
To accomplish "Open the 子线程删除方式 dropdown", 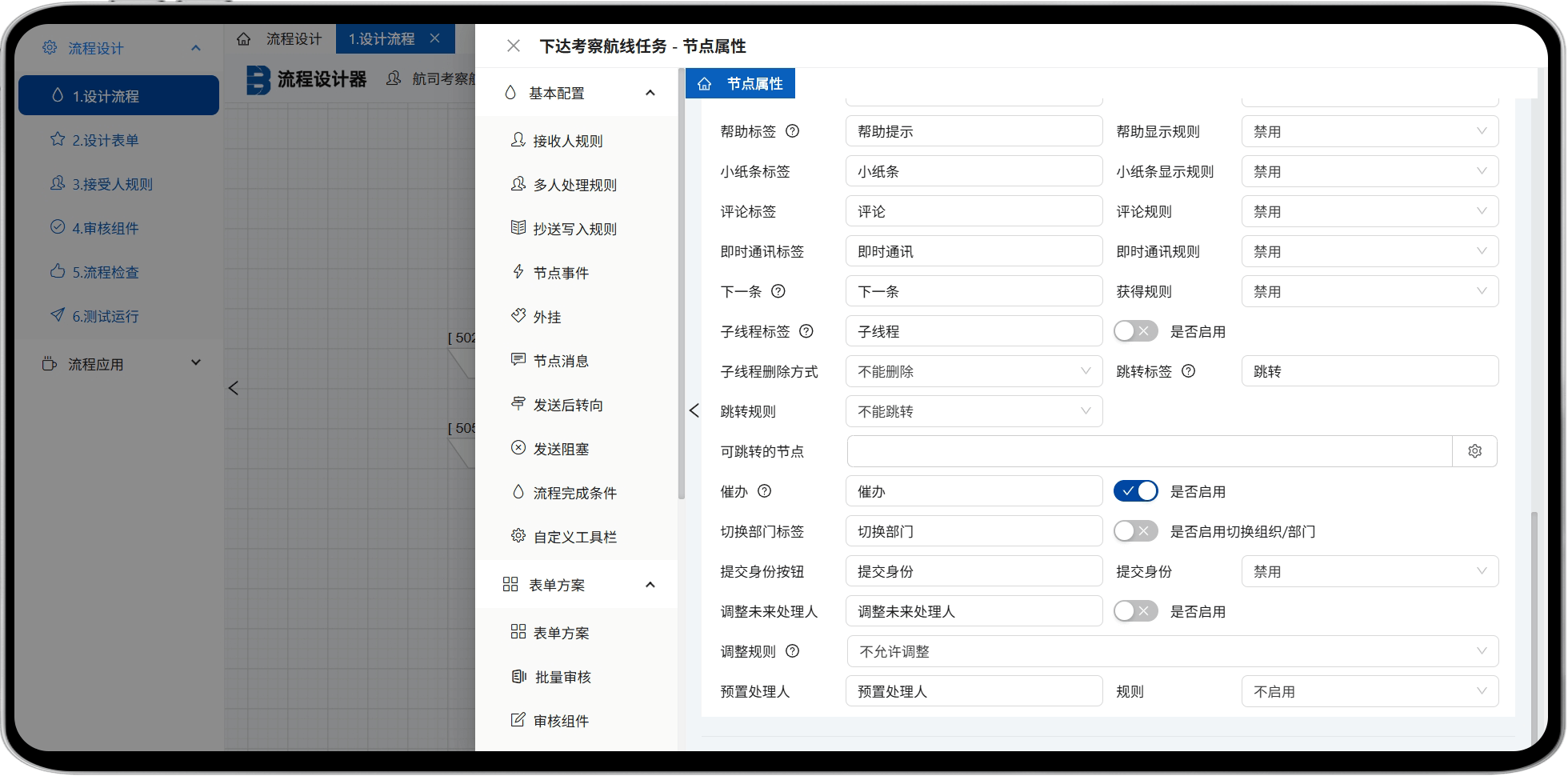I will (x=973, y=371).
